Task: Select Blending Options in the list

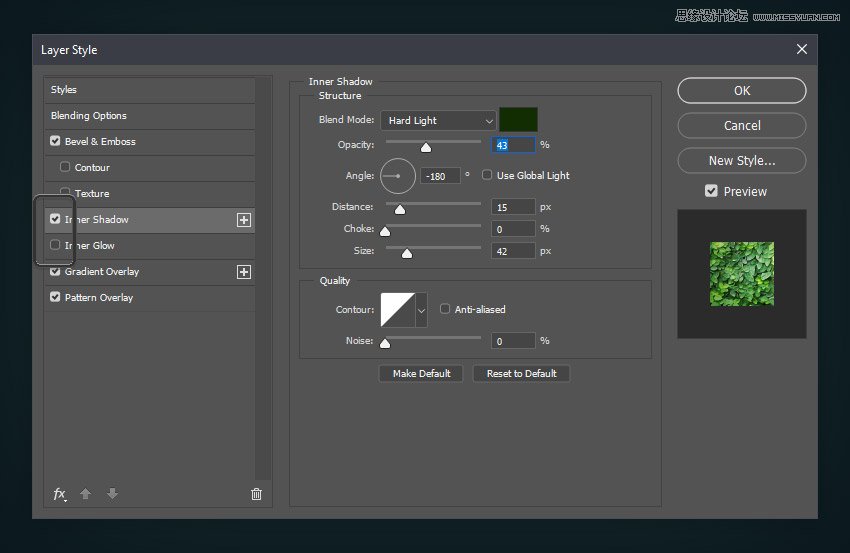Action: coord(89,116)
